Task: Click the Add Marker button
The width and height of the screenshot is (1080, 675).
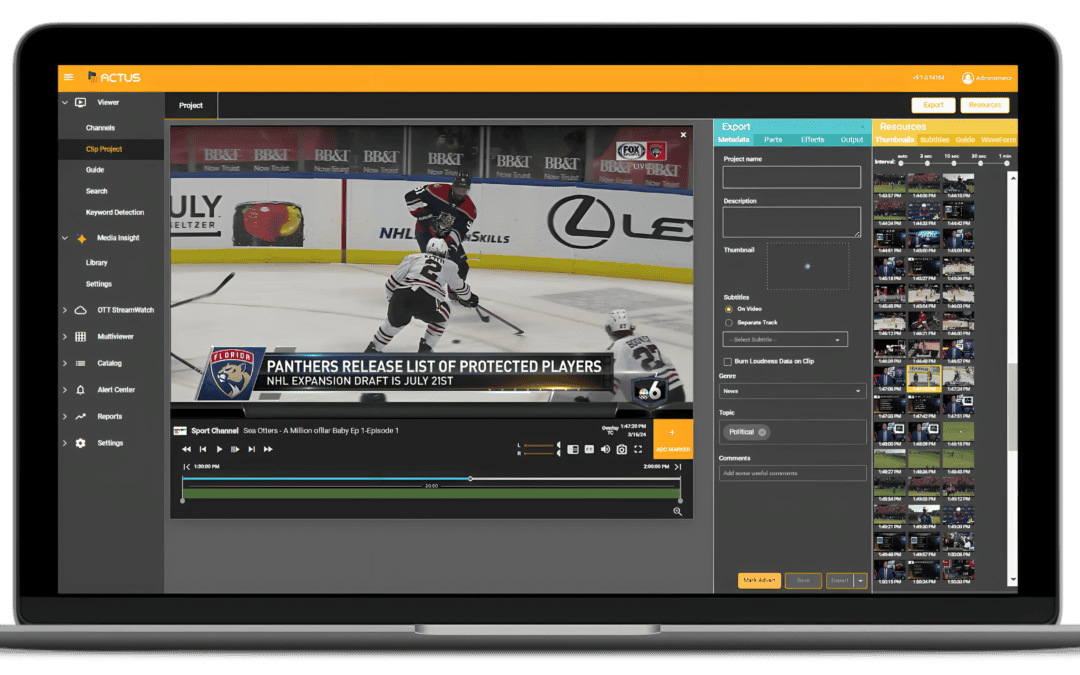Action: (672, 439)
